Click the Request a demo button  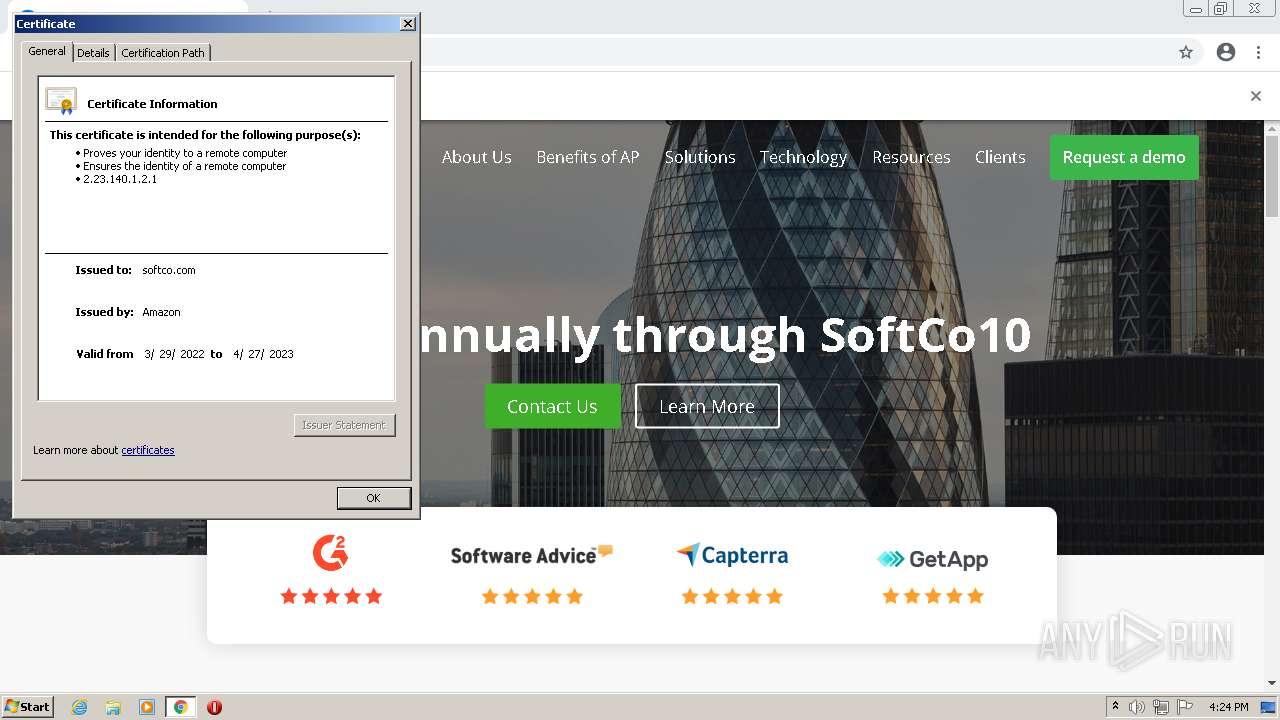point(1124,157)
